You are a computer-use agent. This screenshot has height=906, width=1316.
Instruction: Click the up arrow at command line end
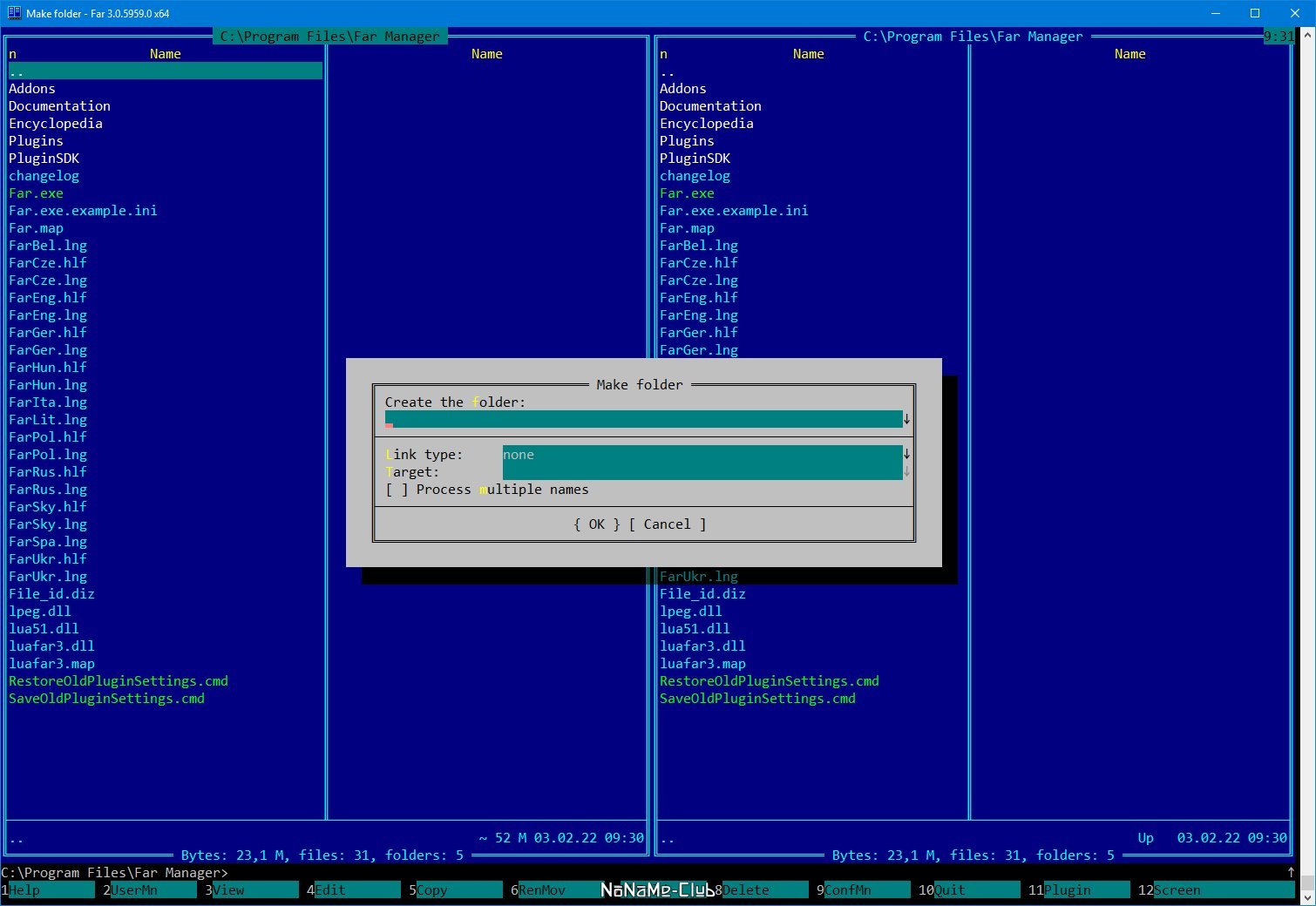[1291, 872]
